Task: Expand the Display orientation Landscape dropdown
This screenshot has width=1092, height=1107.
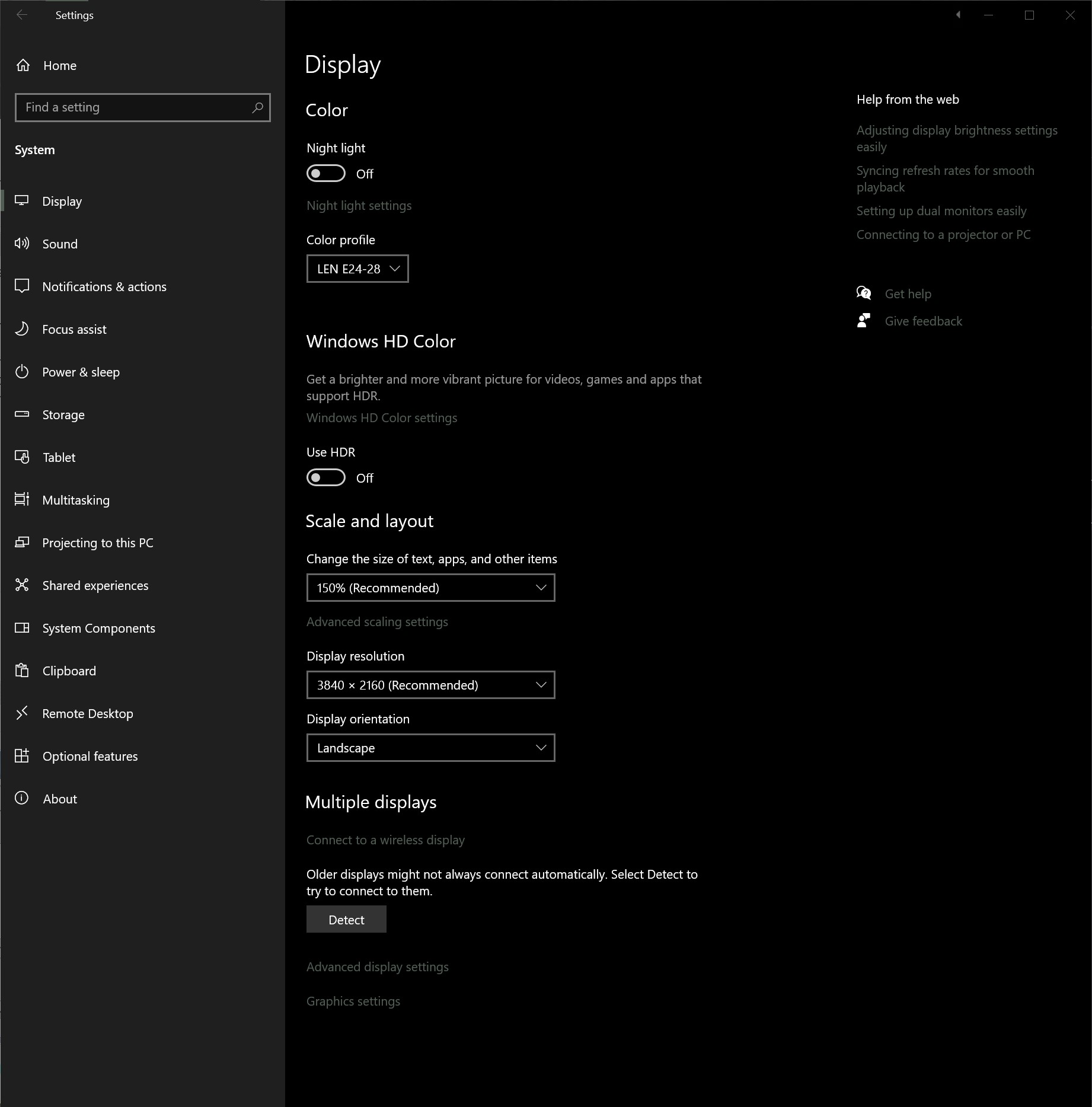Action: [x=431, y=748]
